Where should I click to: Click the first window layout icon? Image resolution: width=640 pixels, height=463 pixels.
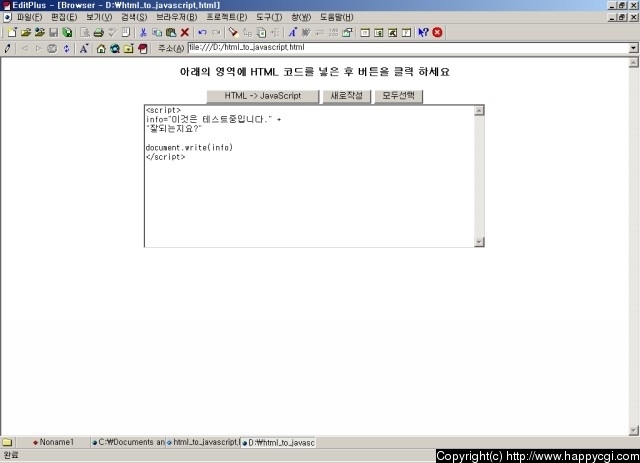pos(365,32)
